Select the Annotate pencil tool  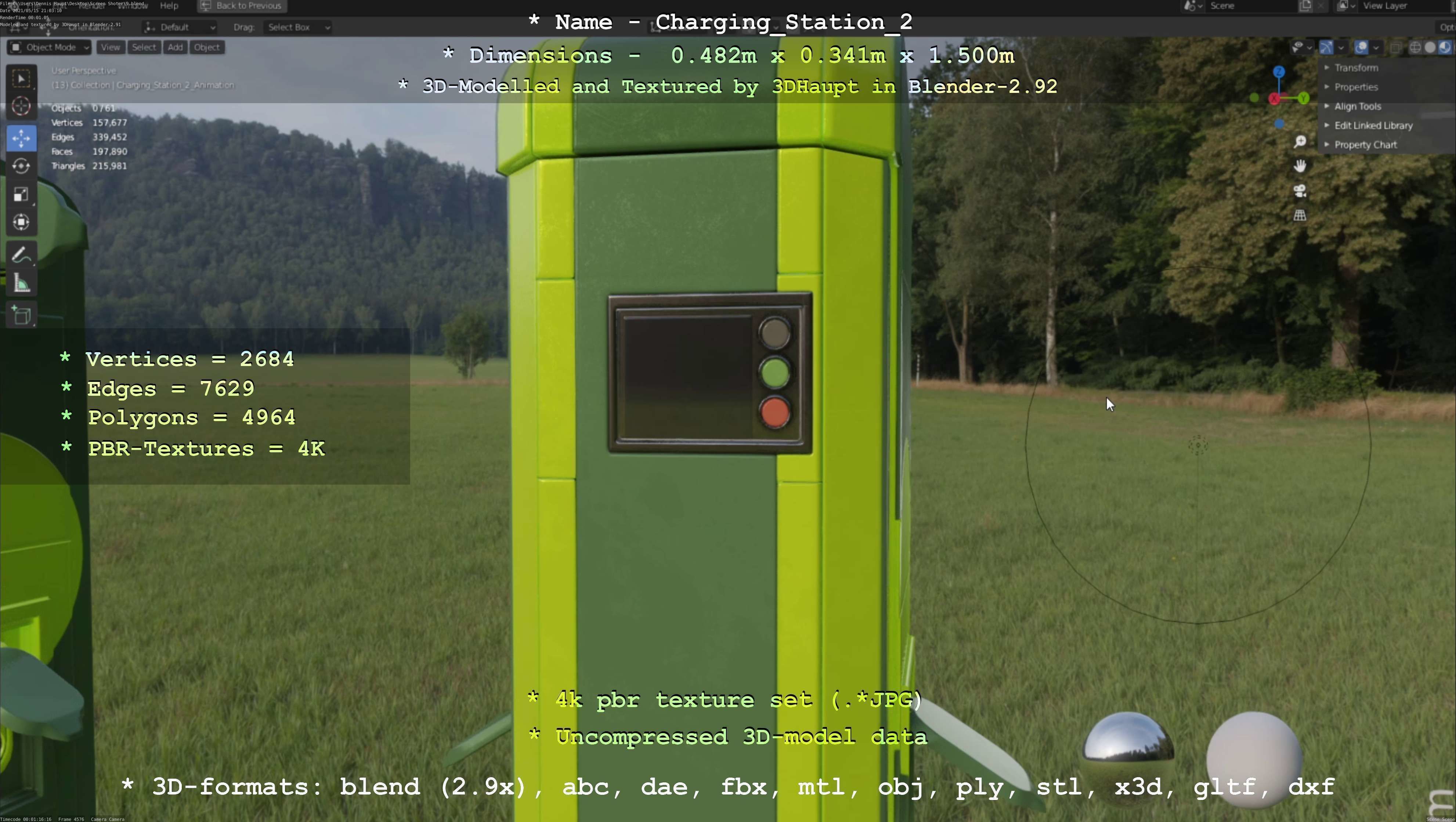pos(21,256)
